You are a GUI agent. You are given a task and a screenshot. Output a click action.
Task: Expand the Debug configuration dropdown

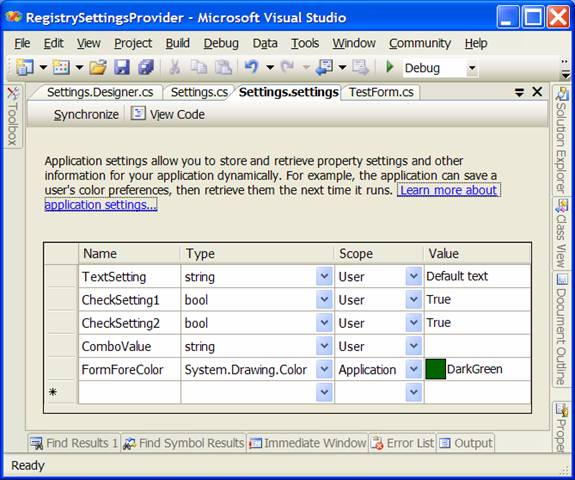(472, 68)
